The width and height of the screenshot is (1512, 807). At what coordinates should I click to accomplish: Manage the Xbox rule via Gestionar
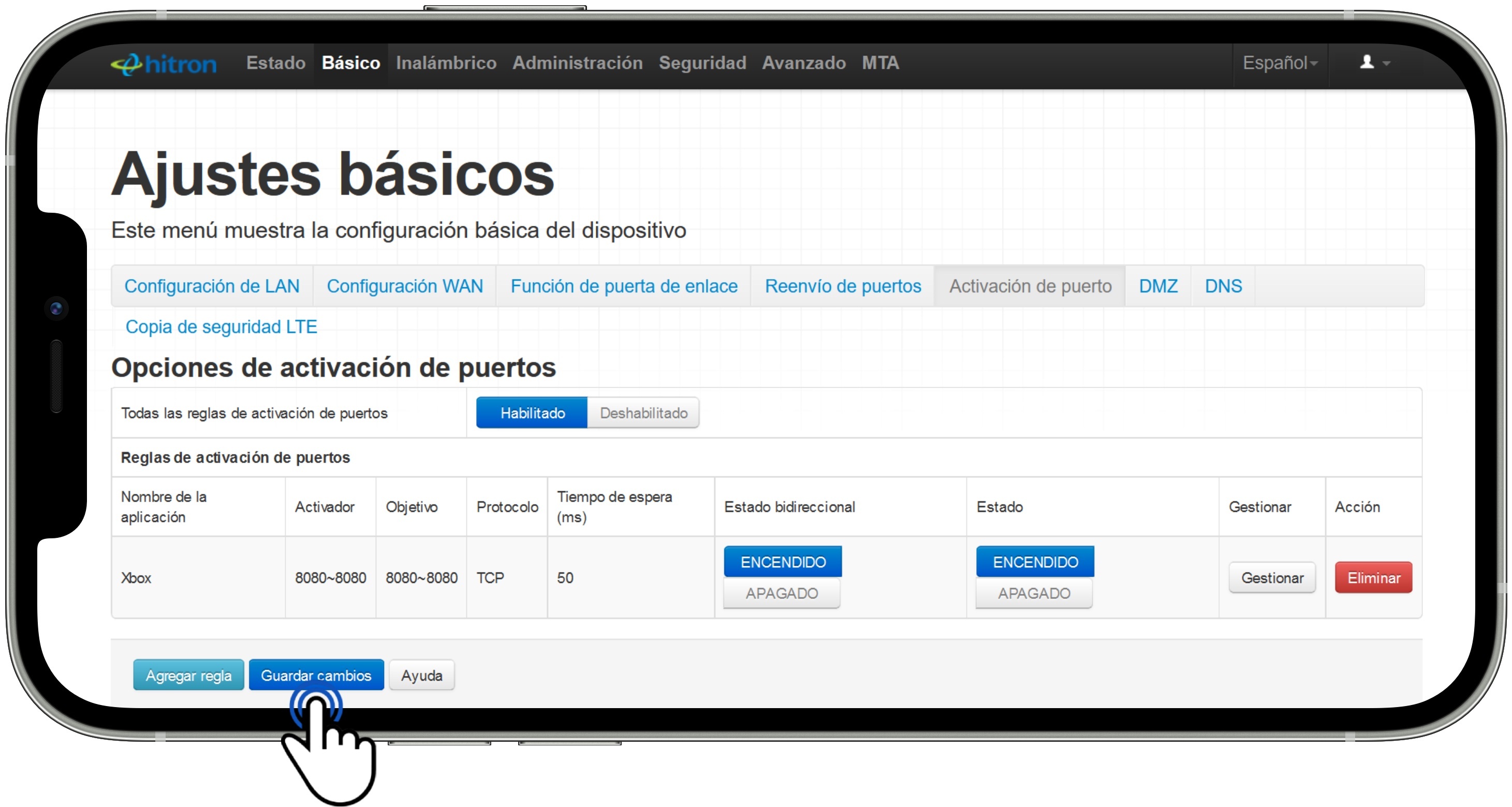pos(1272,578)
